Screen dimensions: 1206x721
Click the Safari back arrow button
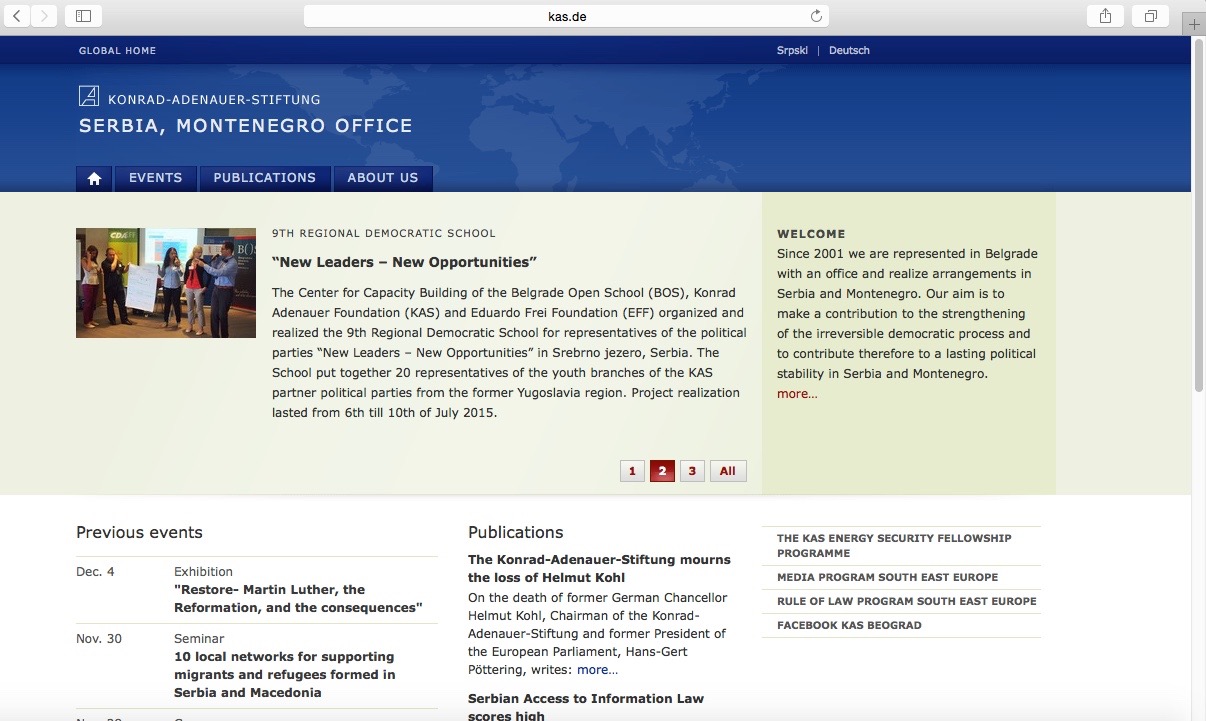pos(17,16)
